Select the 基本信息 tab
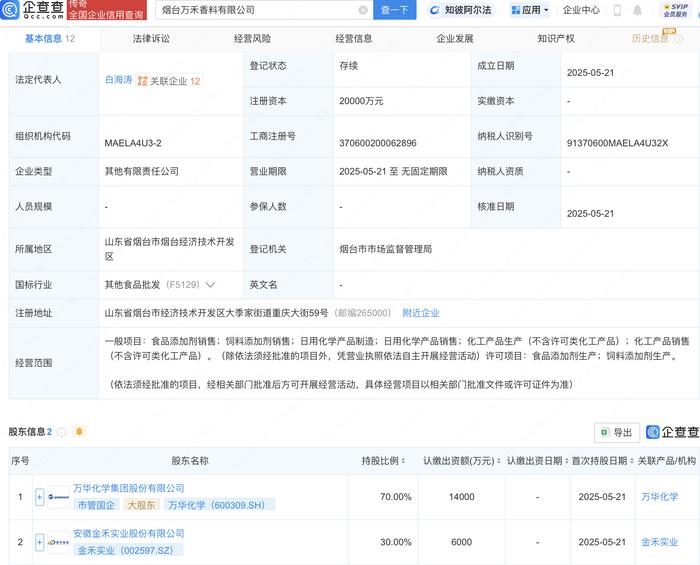The height and width of the screenshot is (565, 700). (50, 39)
